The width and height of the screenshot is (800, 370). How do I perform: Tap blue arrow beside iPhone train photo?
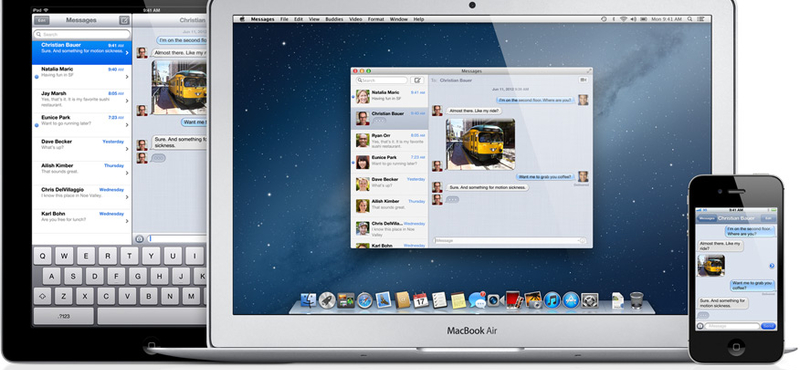point(771,266)
